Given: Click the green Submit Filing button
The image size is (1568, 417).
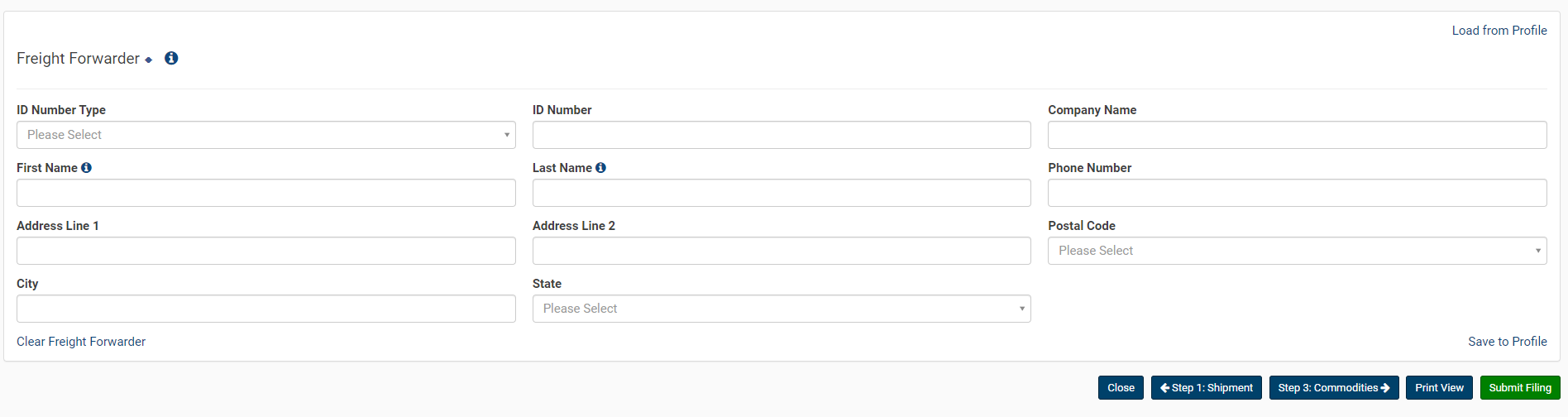Looking at the screenshot, I should pyautogui.click(x=1519, y=388).
